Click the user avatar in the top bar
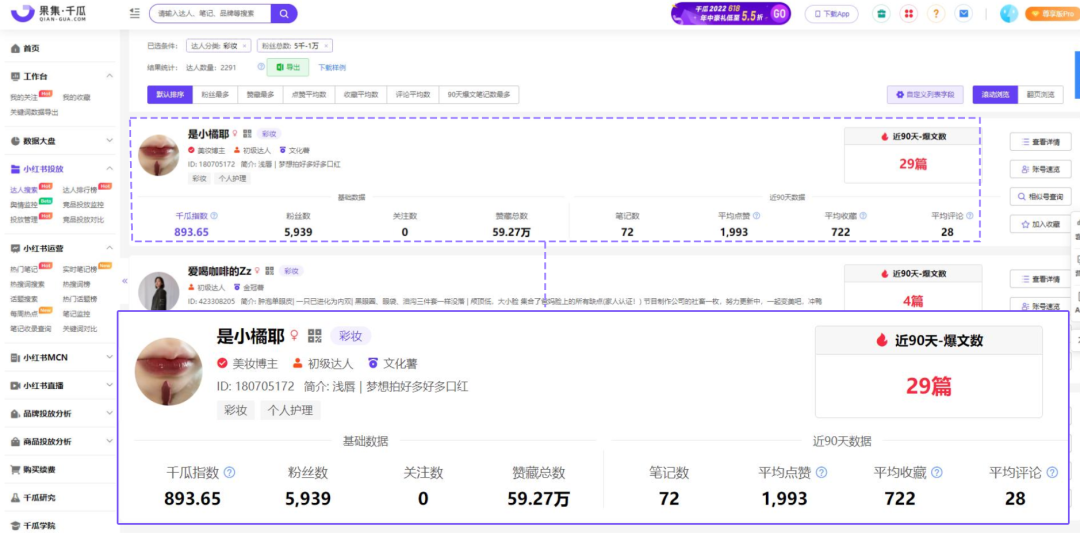1080x534 pixels. (1009, 14)
